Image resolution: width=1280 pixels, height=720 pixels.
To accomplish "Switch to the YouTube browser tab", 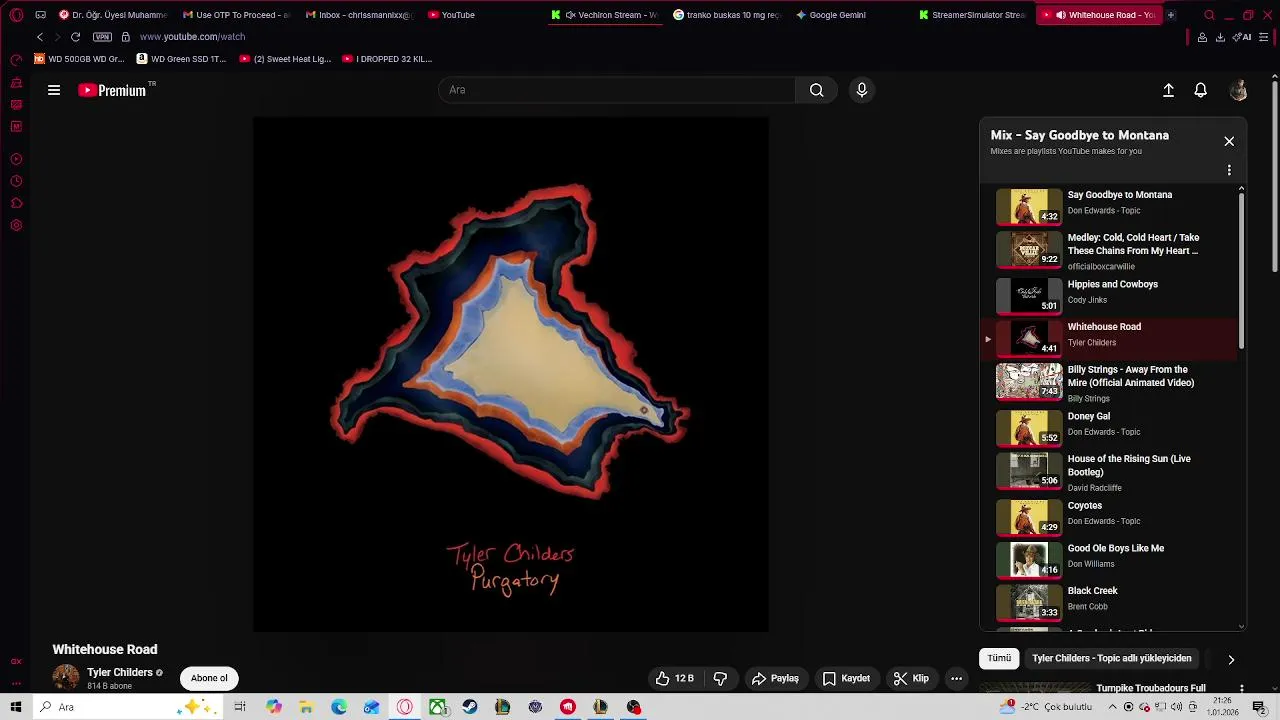I will (451, 15).
